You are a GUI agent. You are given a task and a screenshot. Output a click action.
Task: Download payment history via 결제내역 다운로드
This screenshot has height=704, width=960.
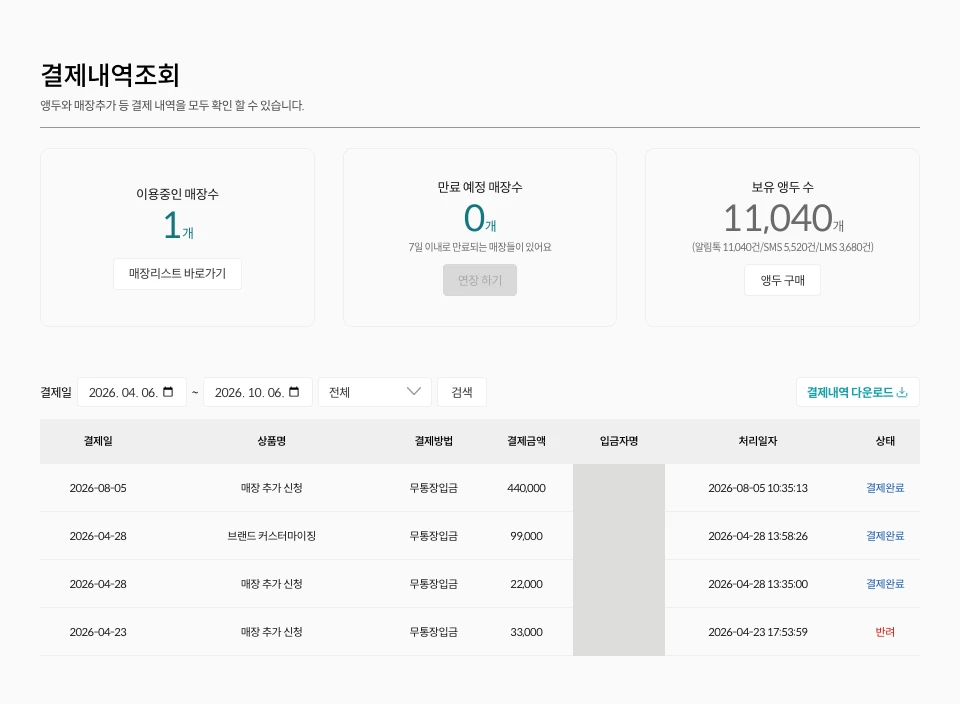858,392
